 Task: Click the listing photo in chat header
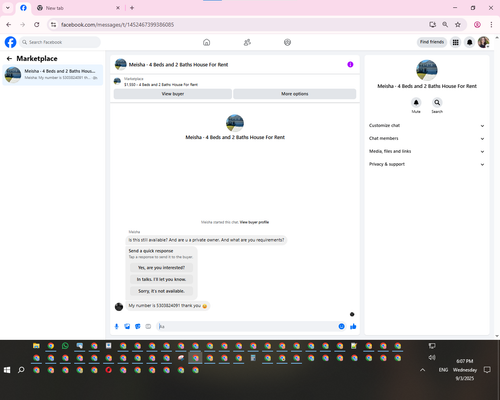[121, 64]
